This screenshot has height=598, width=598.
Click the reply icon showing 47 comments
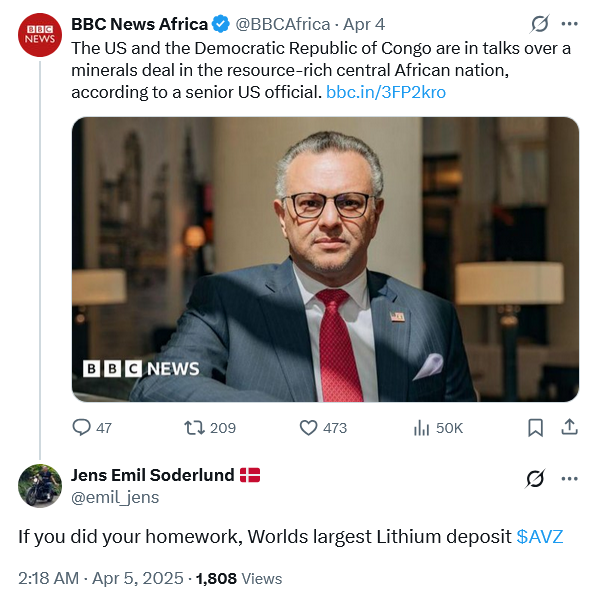point(81,428)
